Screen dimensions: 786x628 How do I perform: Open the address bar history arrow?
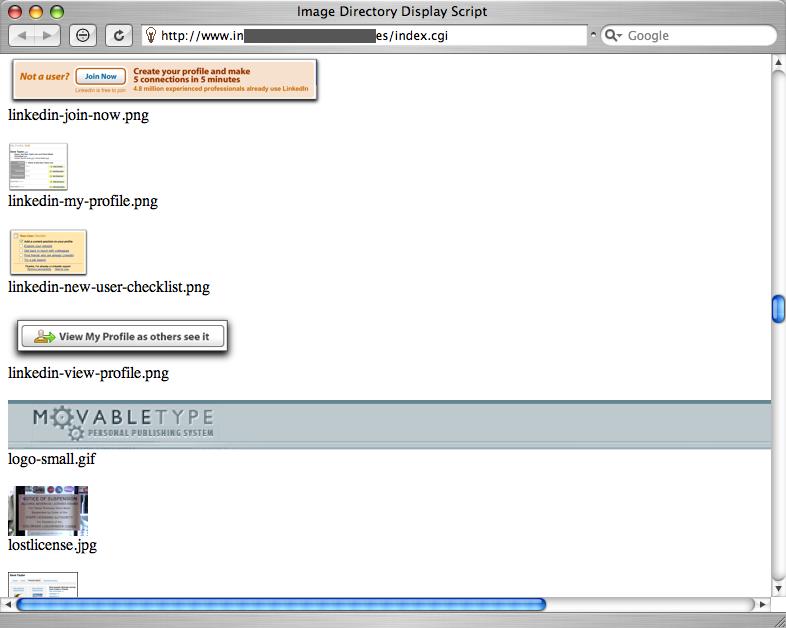coord(594,35)
